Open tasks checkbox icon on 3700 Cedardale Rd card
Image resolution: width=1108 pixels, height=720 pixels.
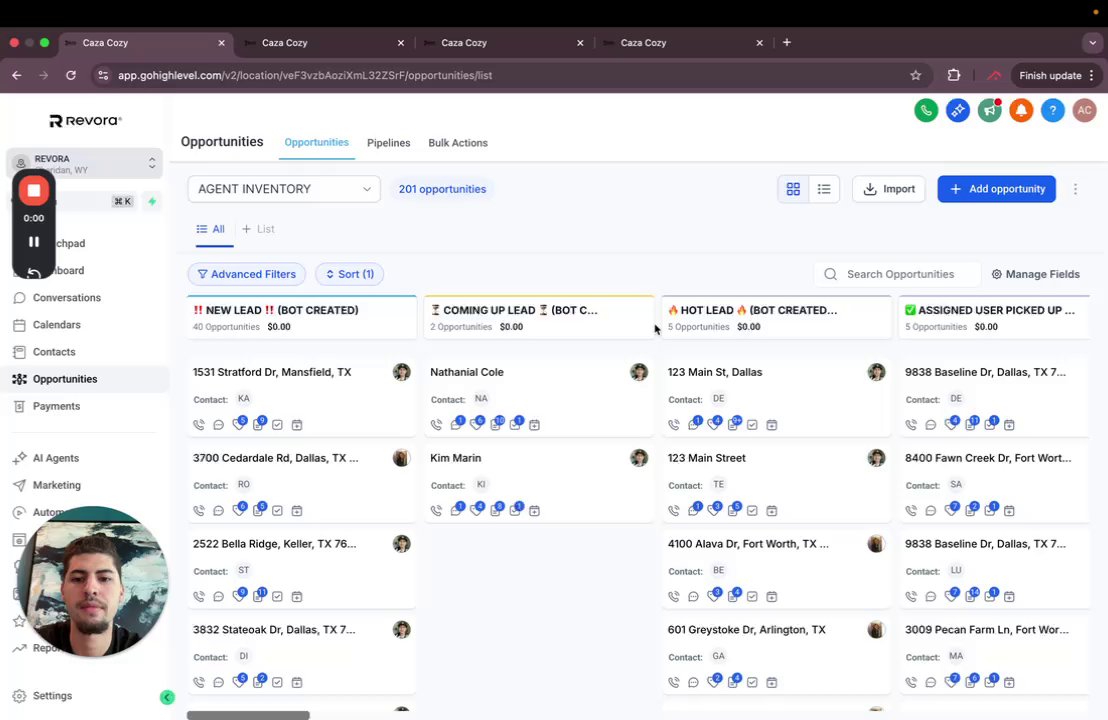pos(278,510)
